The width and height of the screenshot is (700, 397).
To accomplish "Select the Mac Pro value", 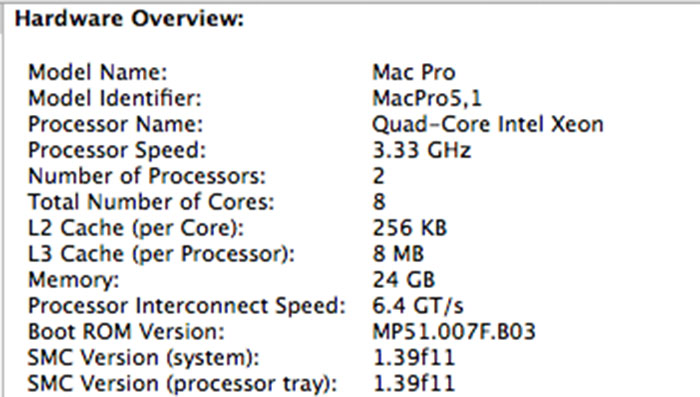I will point(414,72).
